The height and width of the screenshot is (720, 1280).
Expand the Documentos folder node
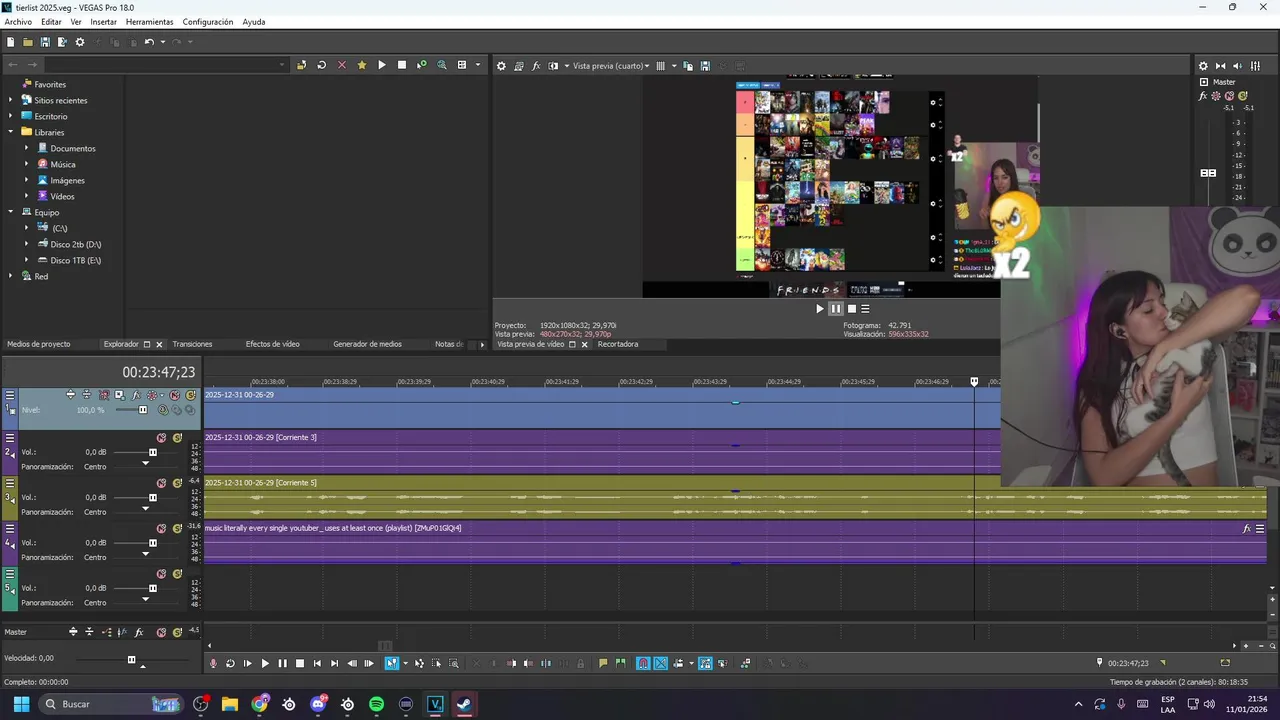[x=27, y=148]
